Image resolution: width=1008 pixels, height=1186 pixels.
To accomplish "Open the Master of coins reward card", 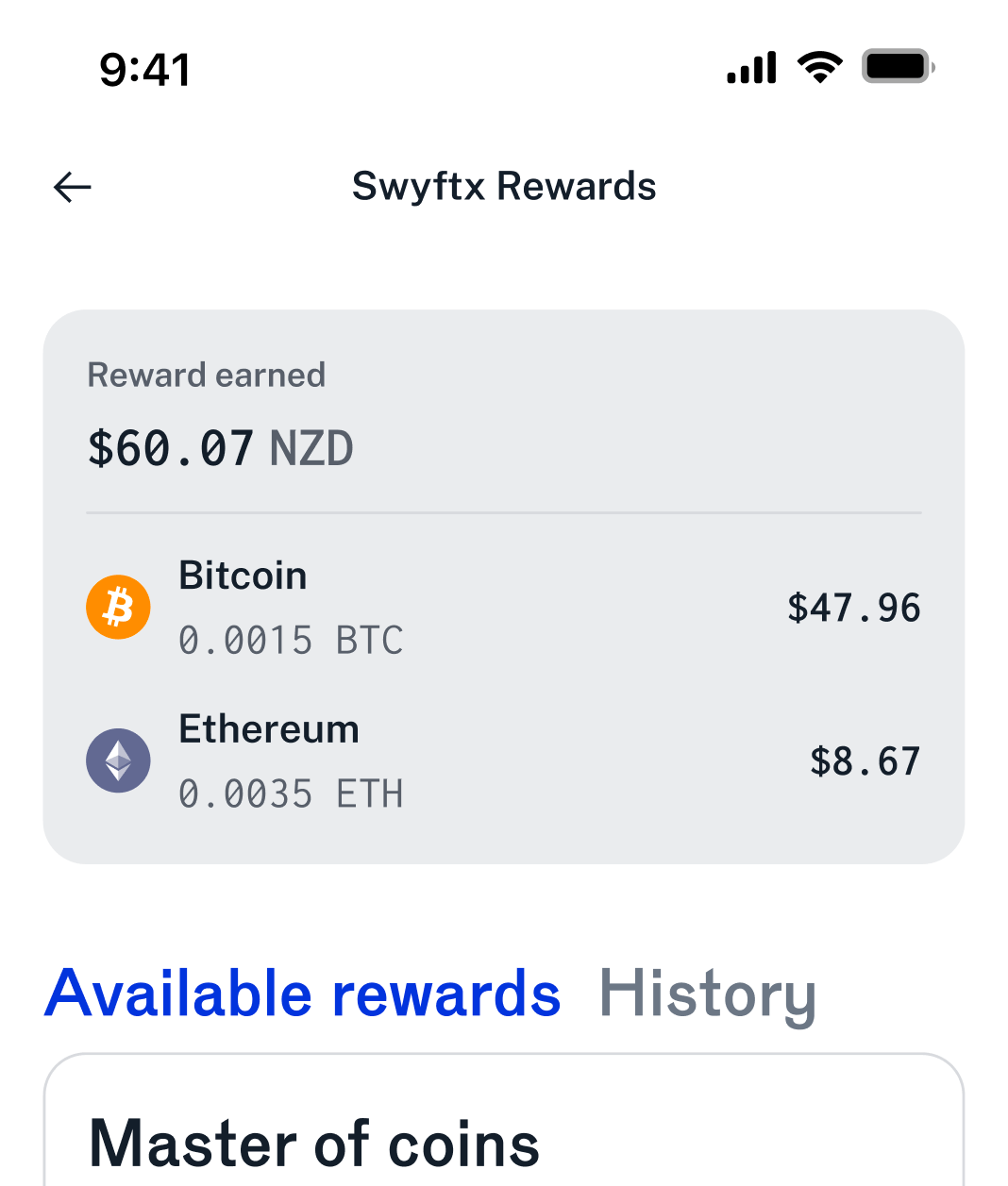I will point(504,1121).
